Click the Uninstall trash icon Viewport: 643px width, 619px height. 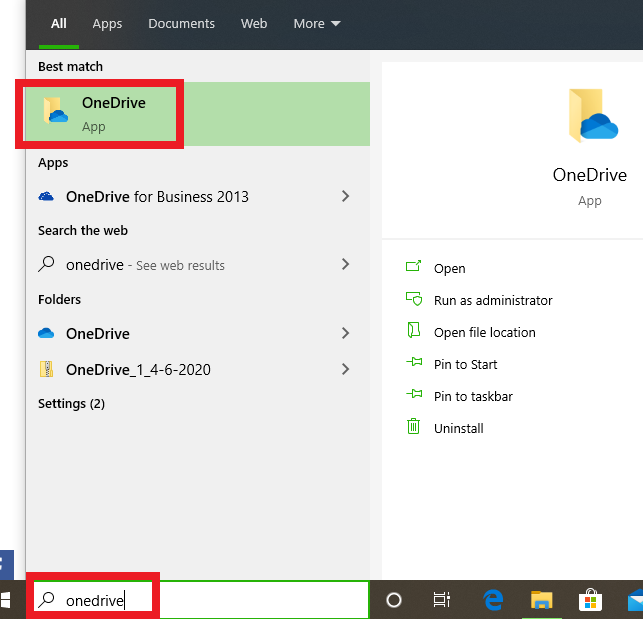point(413,426)
